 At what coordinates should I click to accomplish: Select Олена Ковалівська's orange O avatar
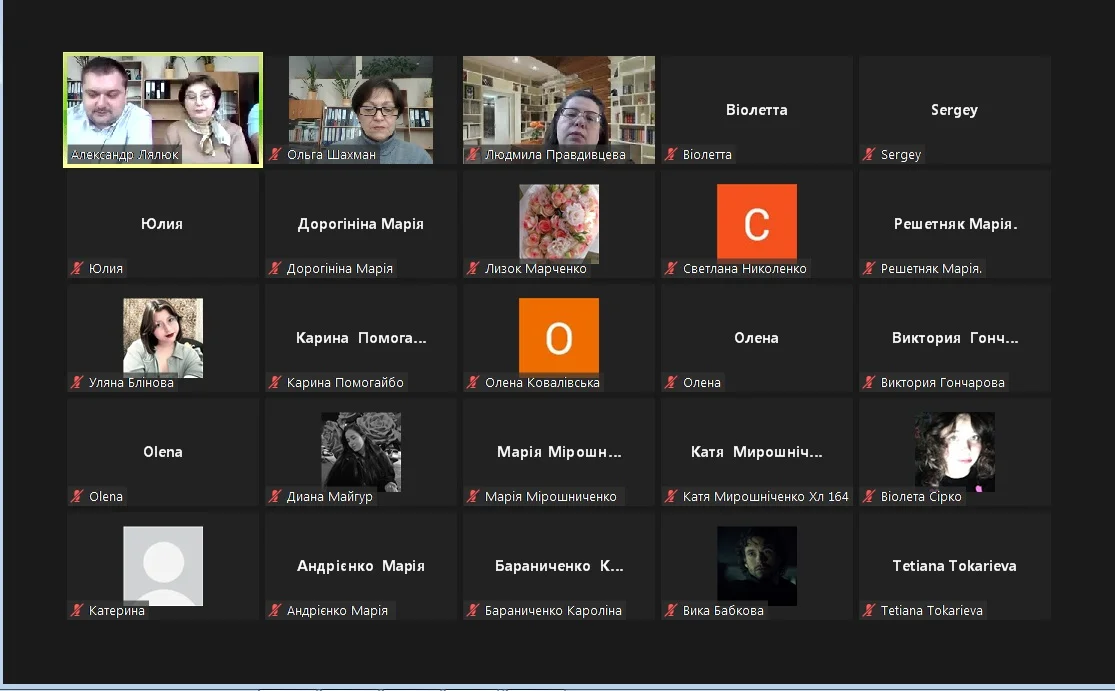pos(559,336)
